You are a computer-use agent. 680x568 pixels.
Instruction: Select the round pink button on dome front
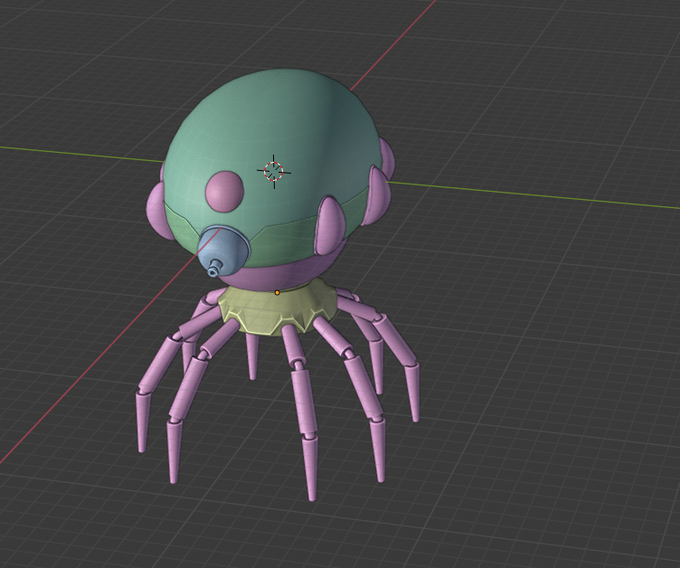[224, 191]
